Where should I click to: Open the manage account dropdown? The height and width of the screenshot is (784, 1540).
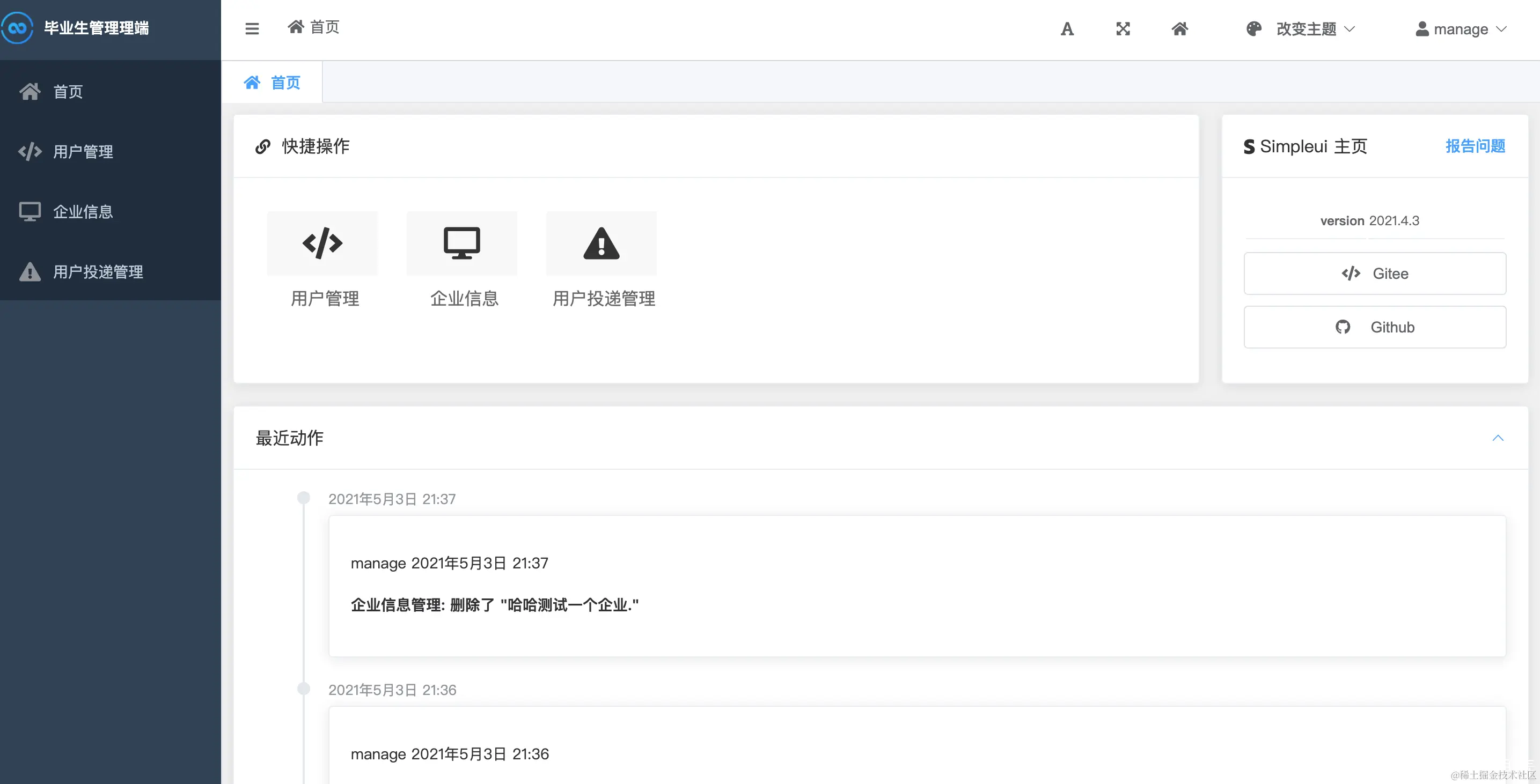(1461, 28)
